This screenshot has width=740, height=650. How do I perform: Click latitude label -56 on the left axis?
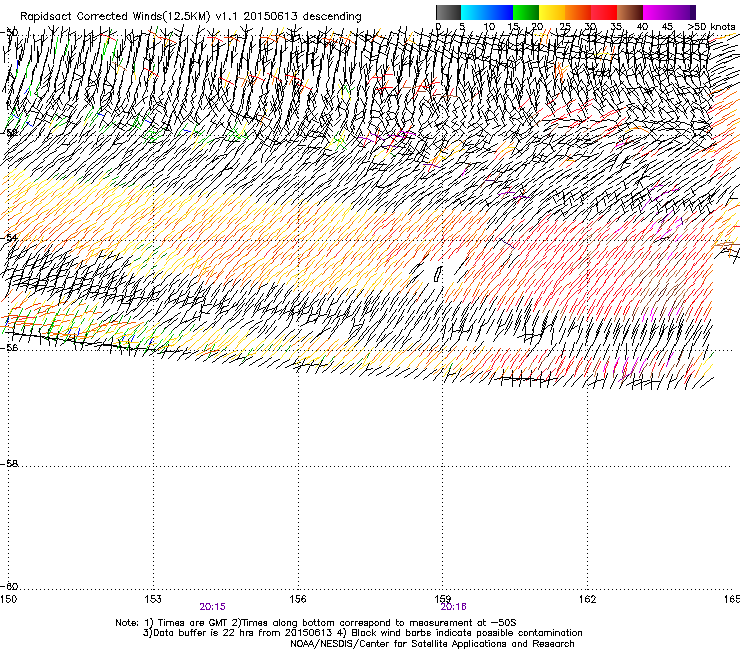tap(10, 348)
